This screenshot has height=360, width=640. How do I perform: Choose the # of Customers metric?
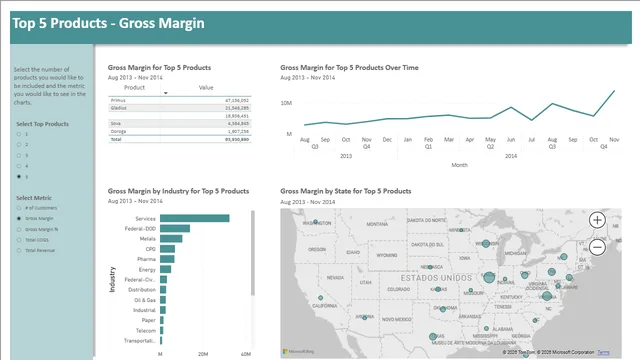point(19,208)
